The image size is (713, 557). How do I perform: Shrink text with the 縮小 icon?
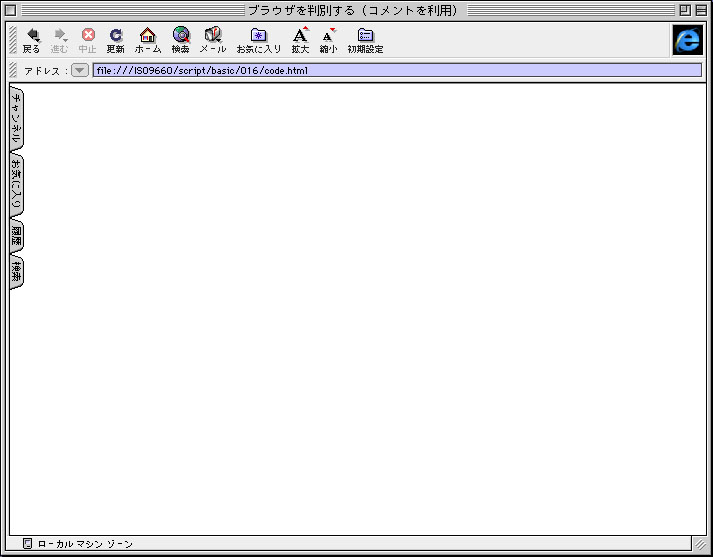[x=328, y=40]
